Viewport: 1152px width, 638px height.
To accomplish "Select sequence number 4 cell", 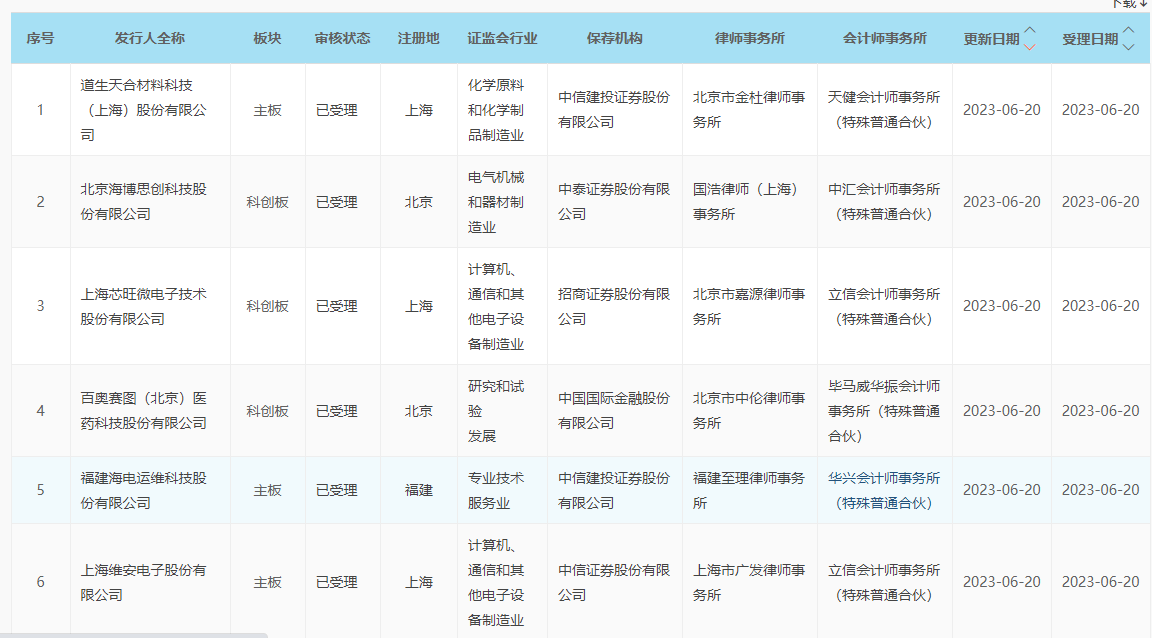I will (40, 411).
